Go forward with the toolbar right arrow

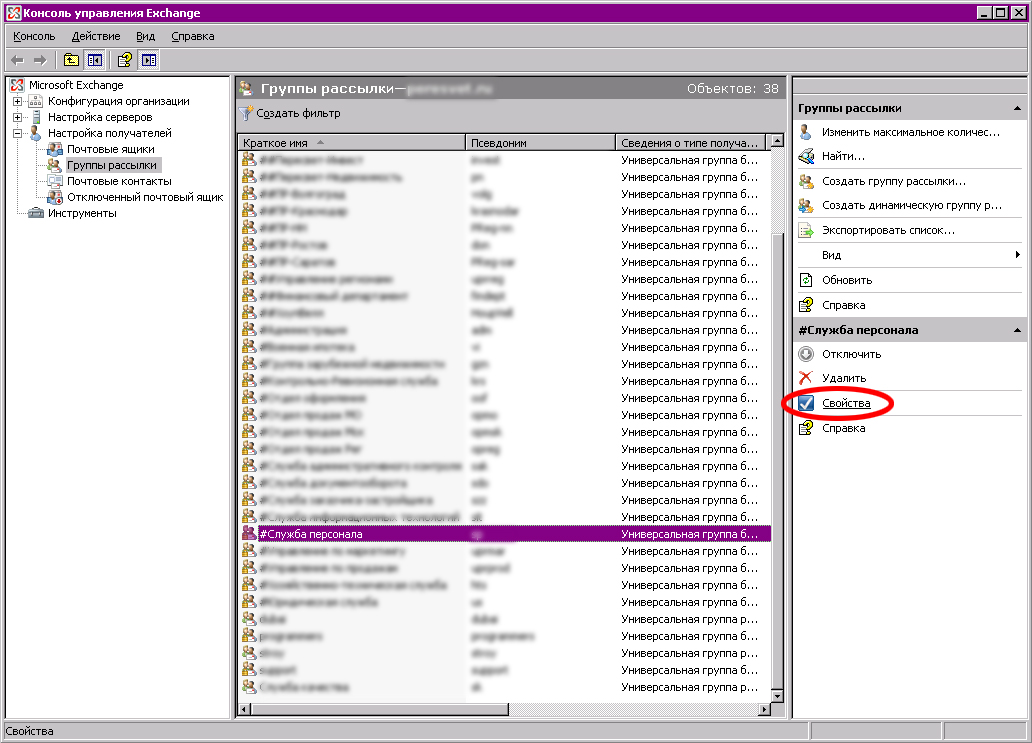(40, 61)
